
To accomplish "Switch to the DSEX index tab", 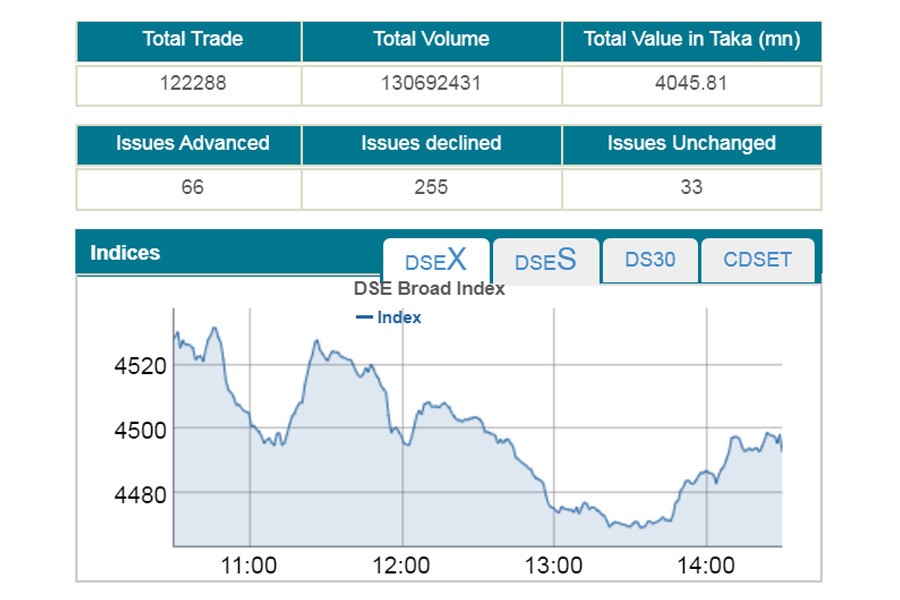I will tap(436, 261).
